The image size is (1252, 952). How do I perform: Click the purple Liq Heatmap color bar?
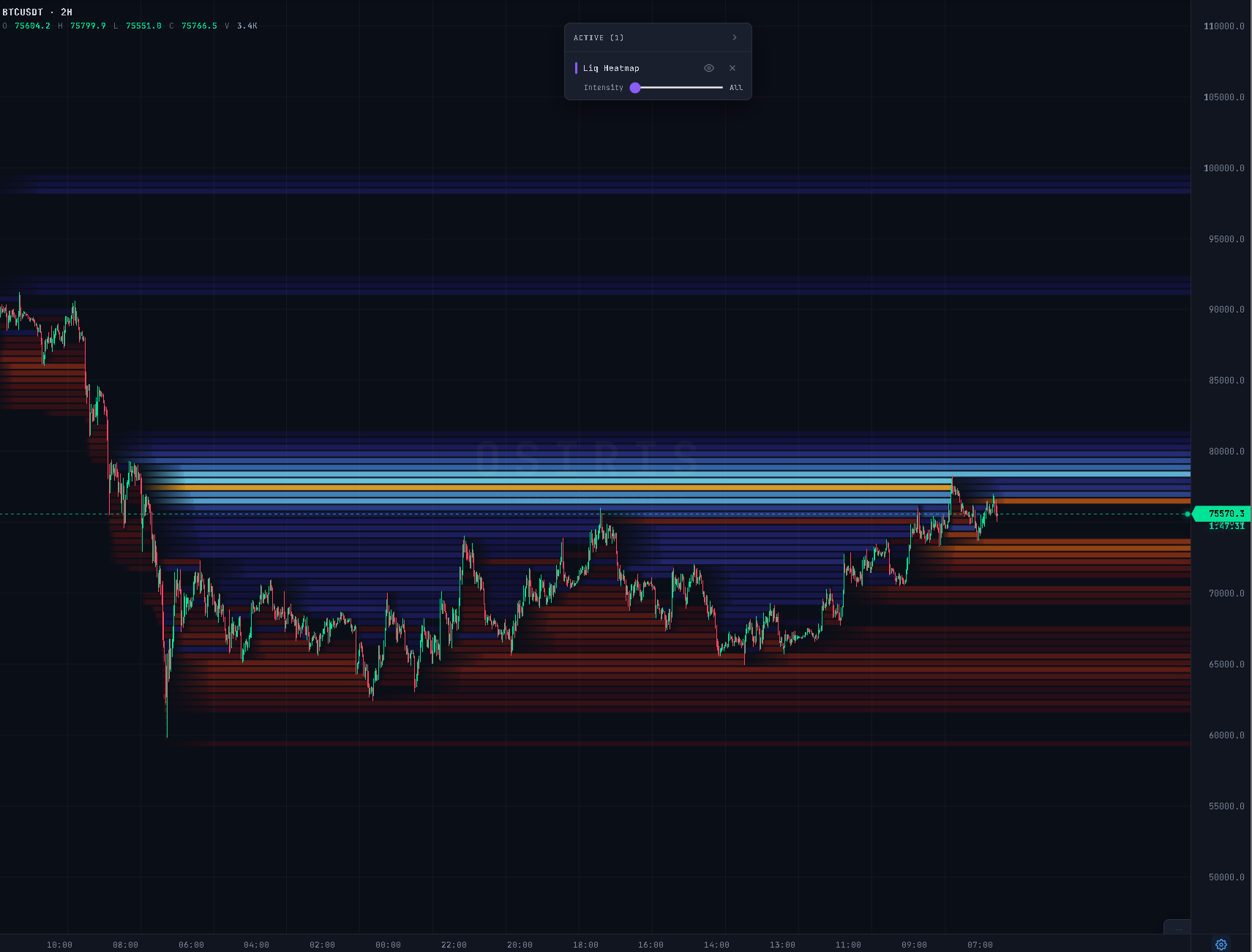coord(576,68)
